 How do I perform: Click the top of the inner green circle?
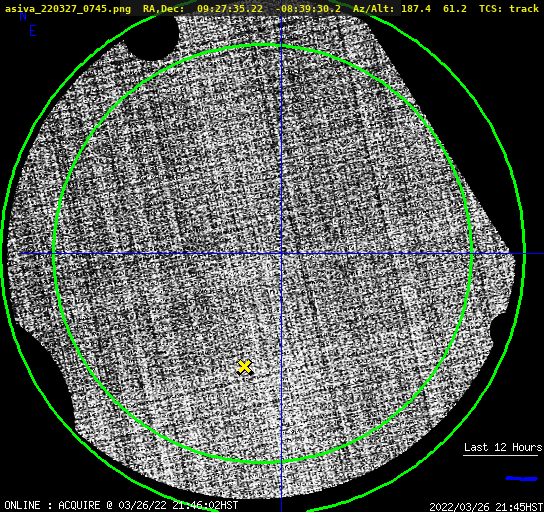point(263,45)
